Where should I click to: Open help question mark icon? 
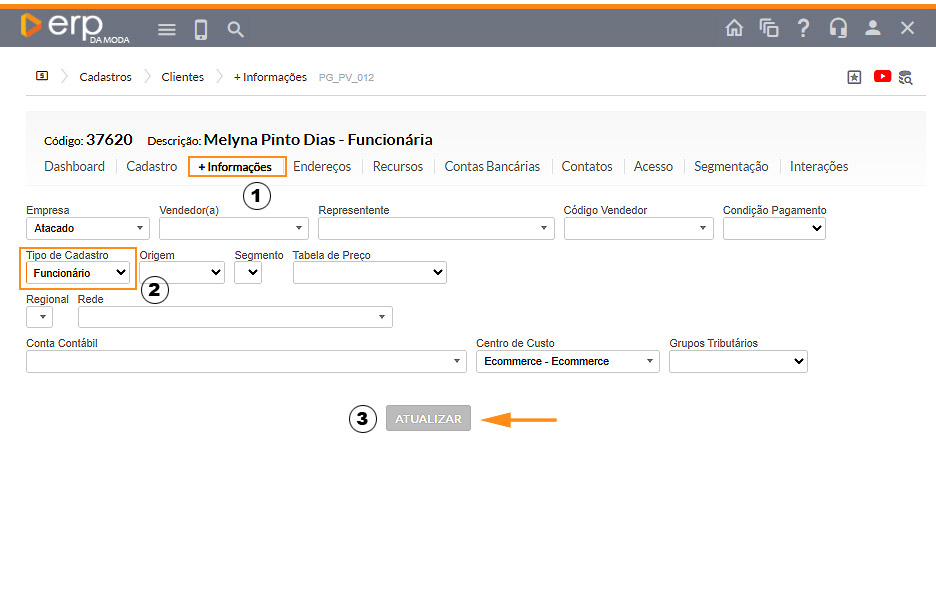pos(803,28)
